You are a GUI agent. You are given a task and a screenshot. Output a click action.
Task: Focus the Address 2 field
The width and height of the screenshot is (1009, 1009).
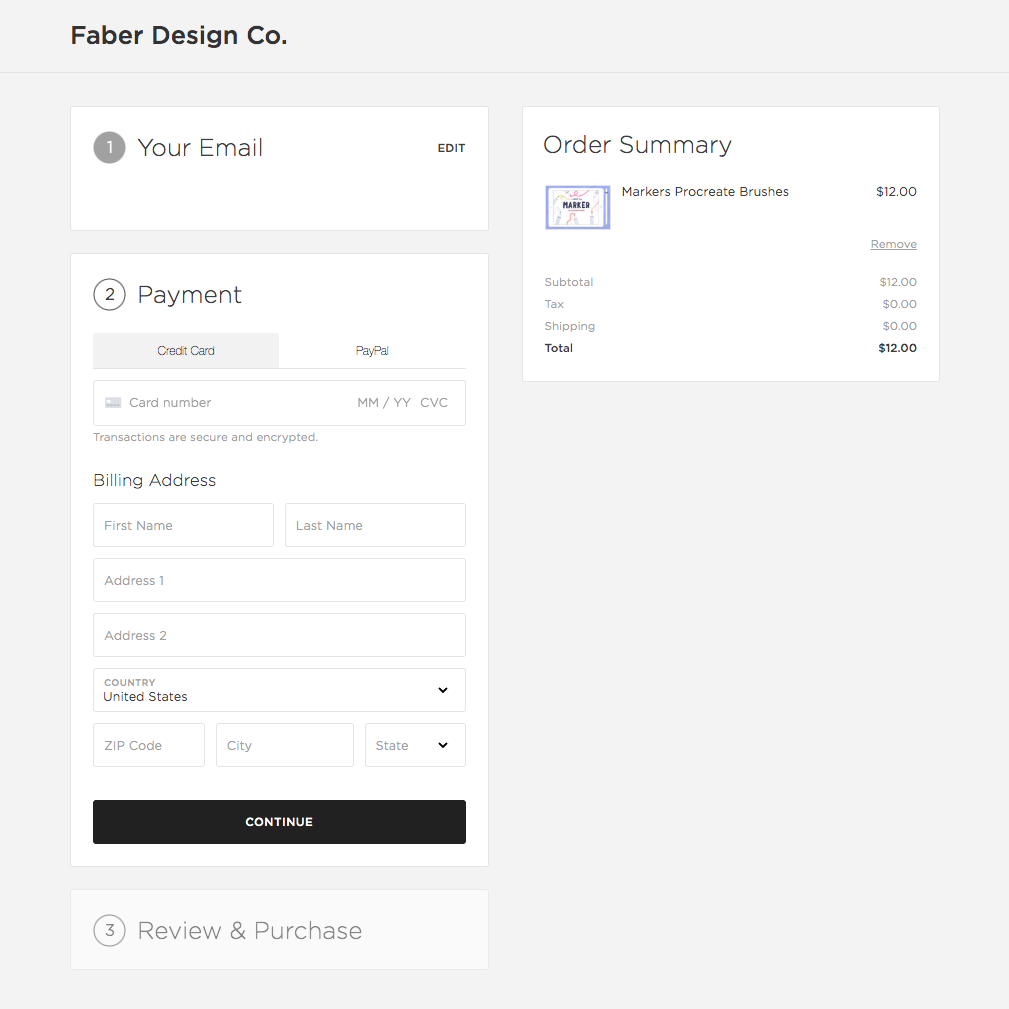pyautogui.click(x=279, y=635)
